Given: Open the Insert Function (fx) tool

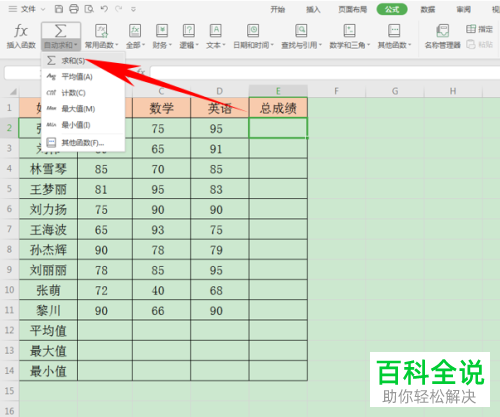Looking at the screenshot, I should tap(21, 36).
